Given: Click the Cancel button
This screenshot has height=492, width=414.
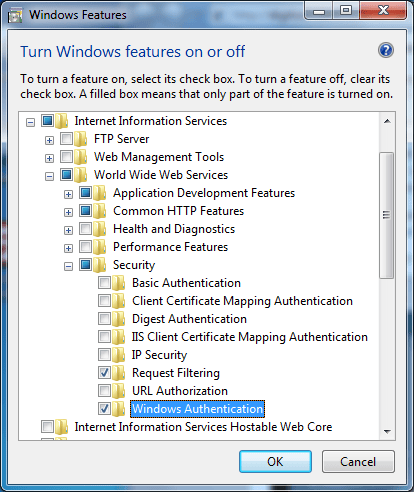Looking at the screenshot, I should click(x=358, y=462).
